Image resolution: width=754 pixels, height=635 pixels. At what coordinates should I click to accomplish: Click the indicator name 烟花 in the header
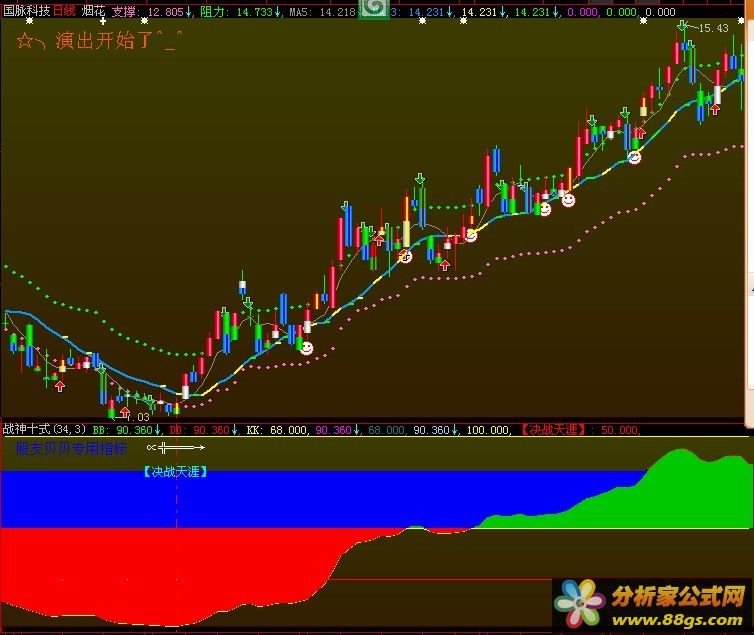93,11
